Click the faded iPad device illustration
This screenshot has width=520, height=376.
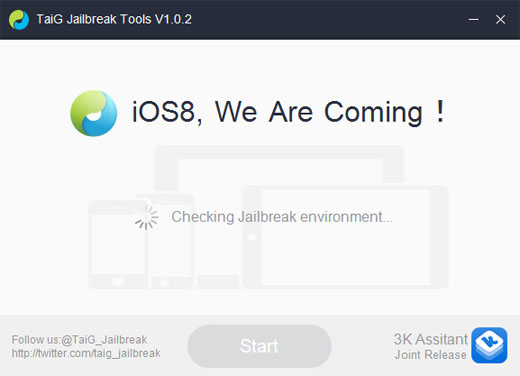coord(345,237)
